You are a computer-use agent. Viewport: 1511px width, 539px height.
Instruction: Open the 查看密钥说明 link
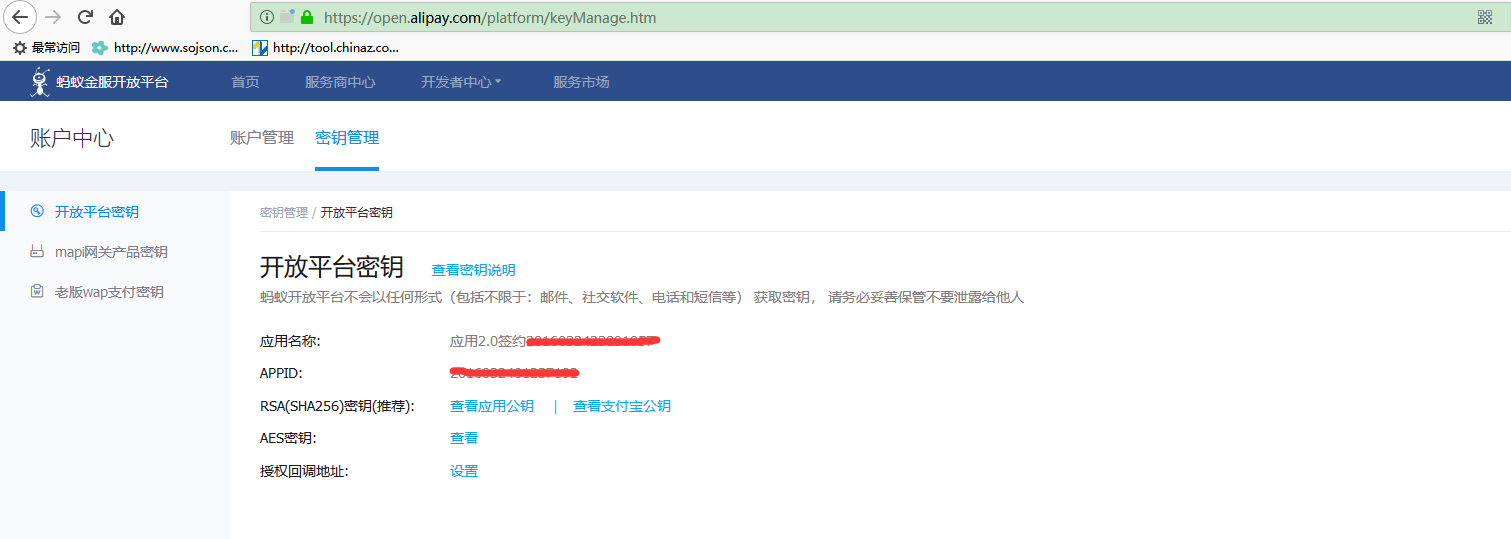tap(474, 270)
